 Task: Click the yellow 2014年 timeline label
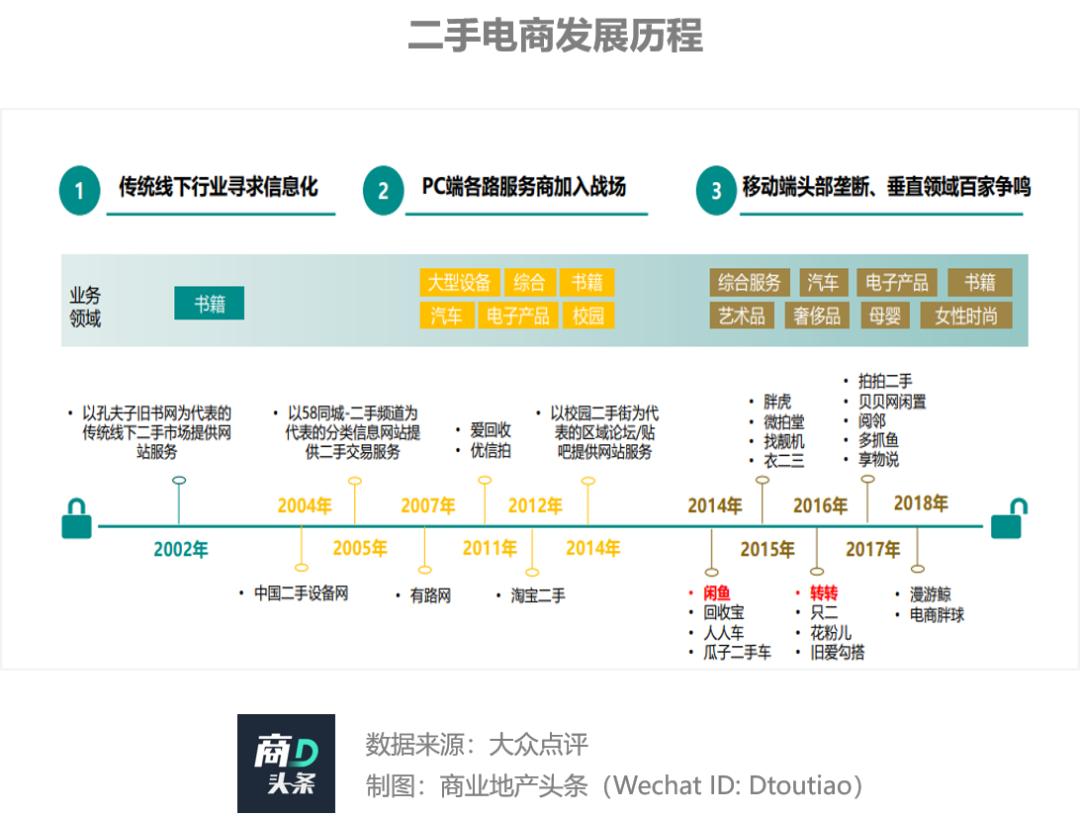(593, 548)
